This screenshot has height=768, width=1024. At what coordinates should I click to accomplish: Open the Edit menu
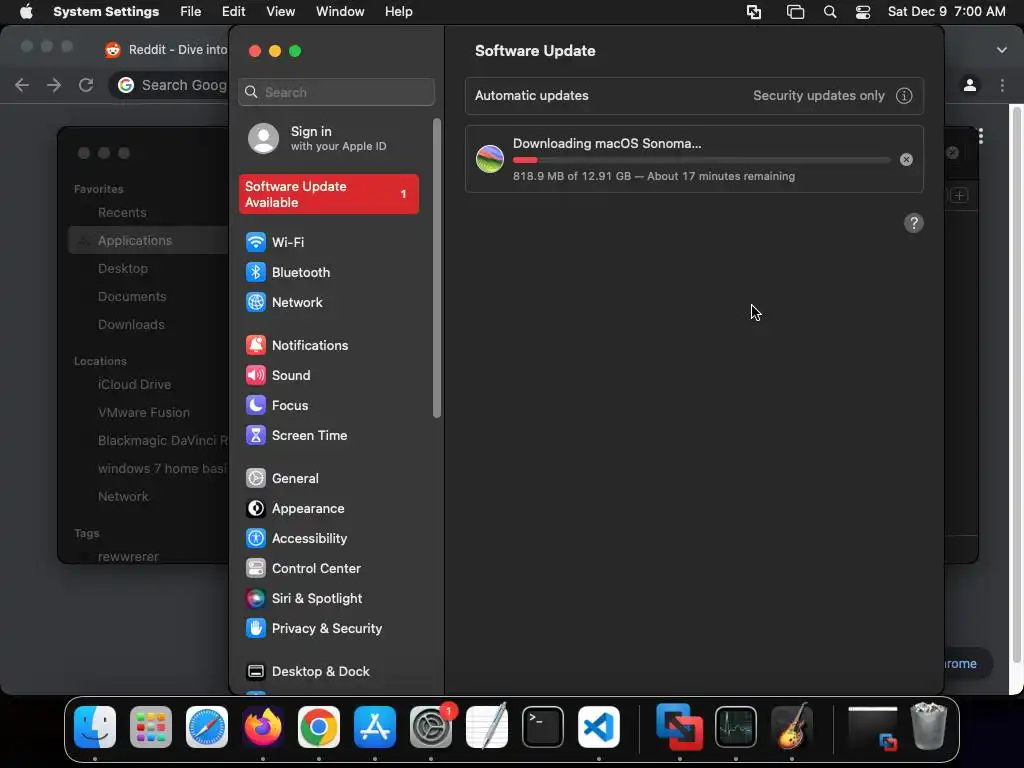click(x=233, y=12)
